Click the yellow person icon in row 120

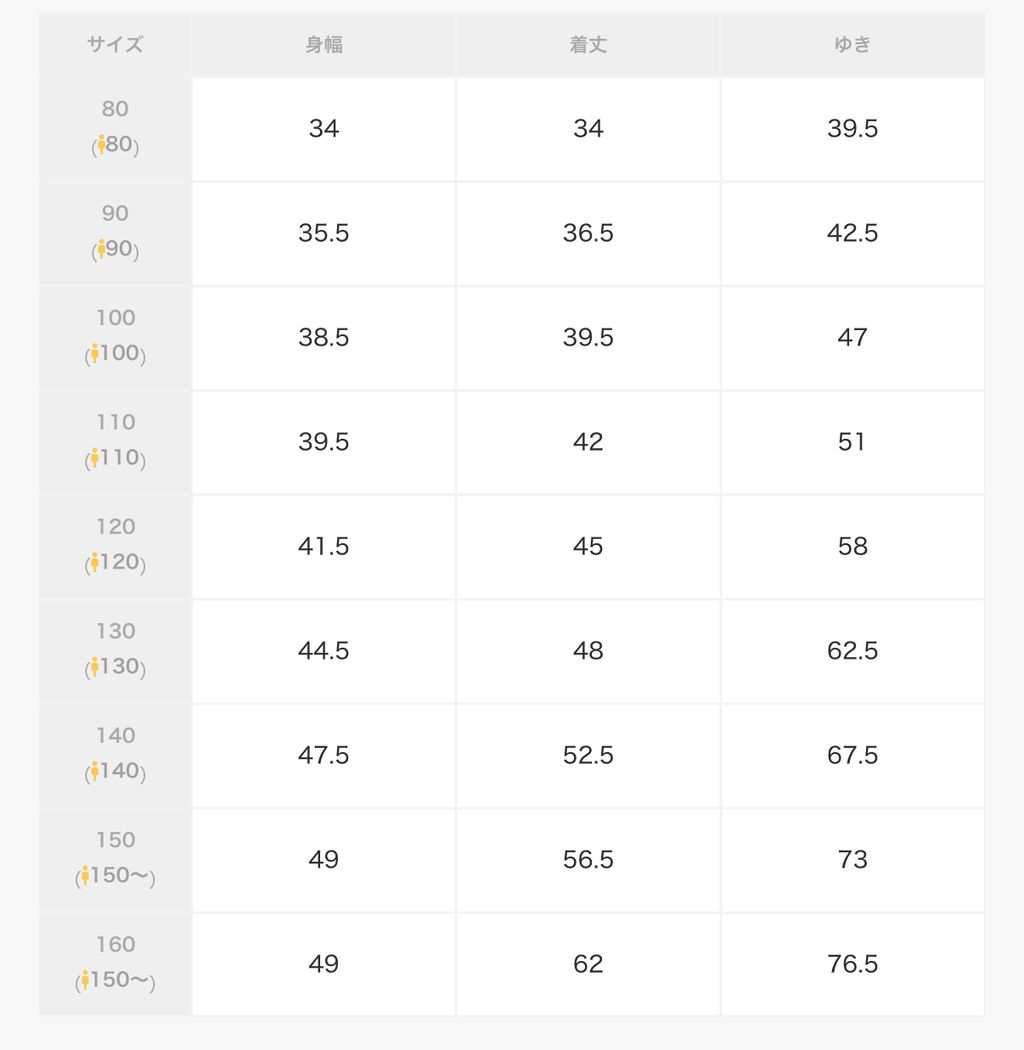[94, 563]
